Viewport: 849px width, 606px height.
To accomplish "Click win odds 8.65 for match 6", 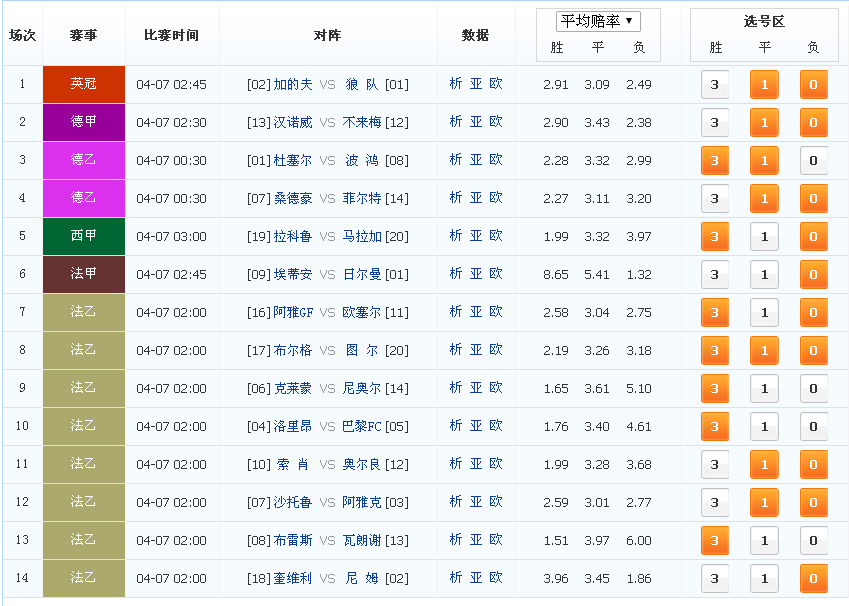I will [x=556, y=275].
